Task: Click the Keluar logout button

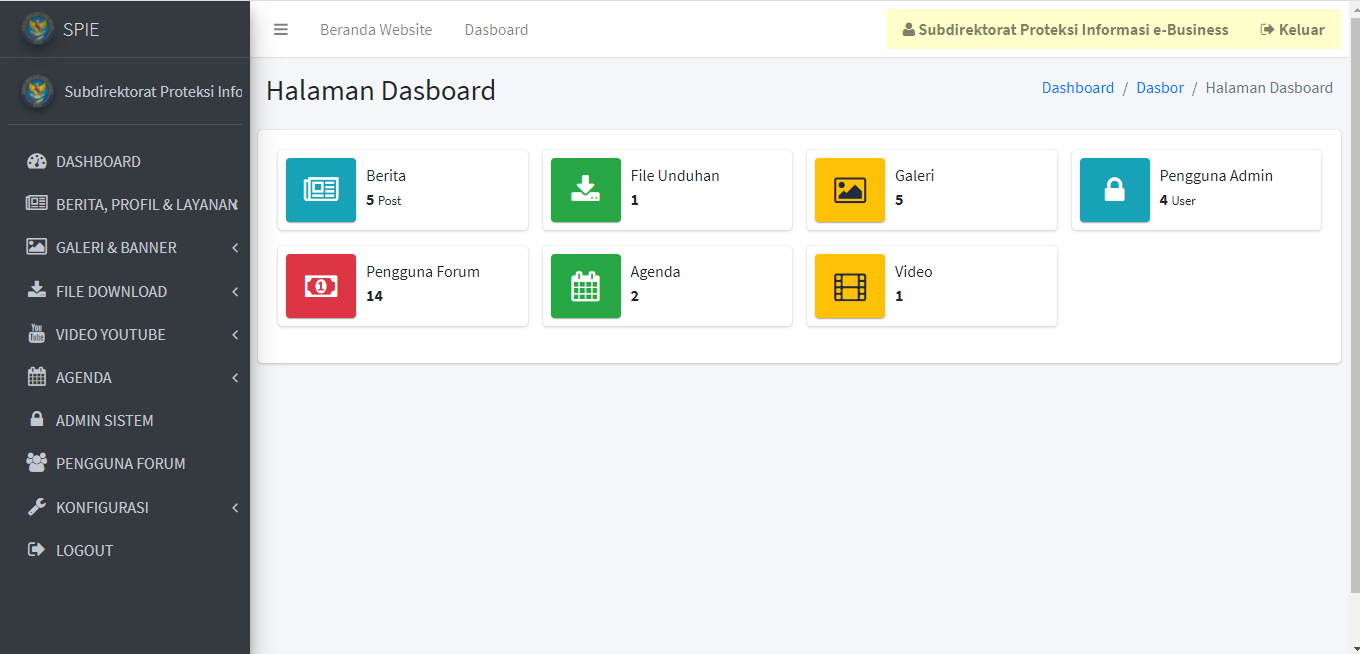Action: pyautogui.click(x=1292, y=29)
